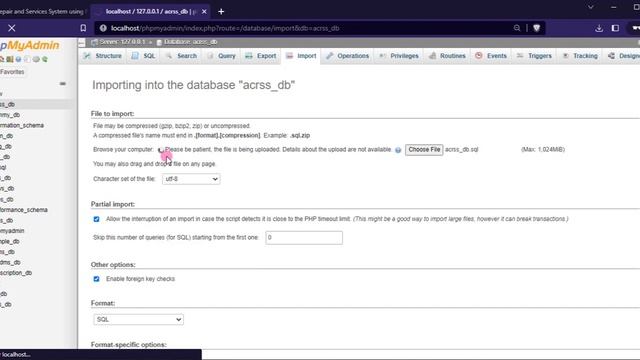Open the Brave Shields lion icon
Viewport: 640px width, 360px height.
[x=537, y=28]
